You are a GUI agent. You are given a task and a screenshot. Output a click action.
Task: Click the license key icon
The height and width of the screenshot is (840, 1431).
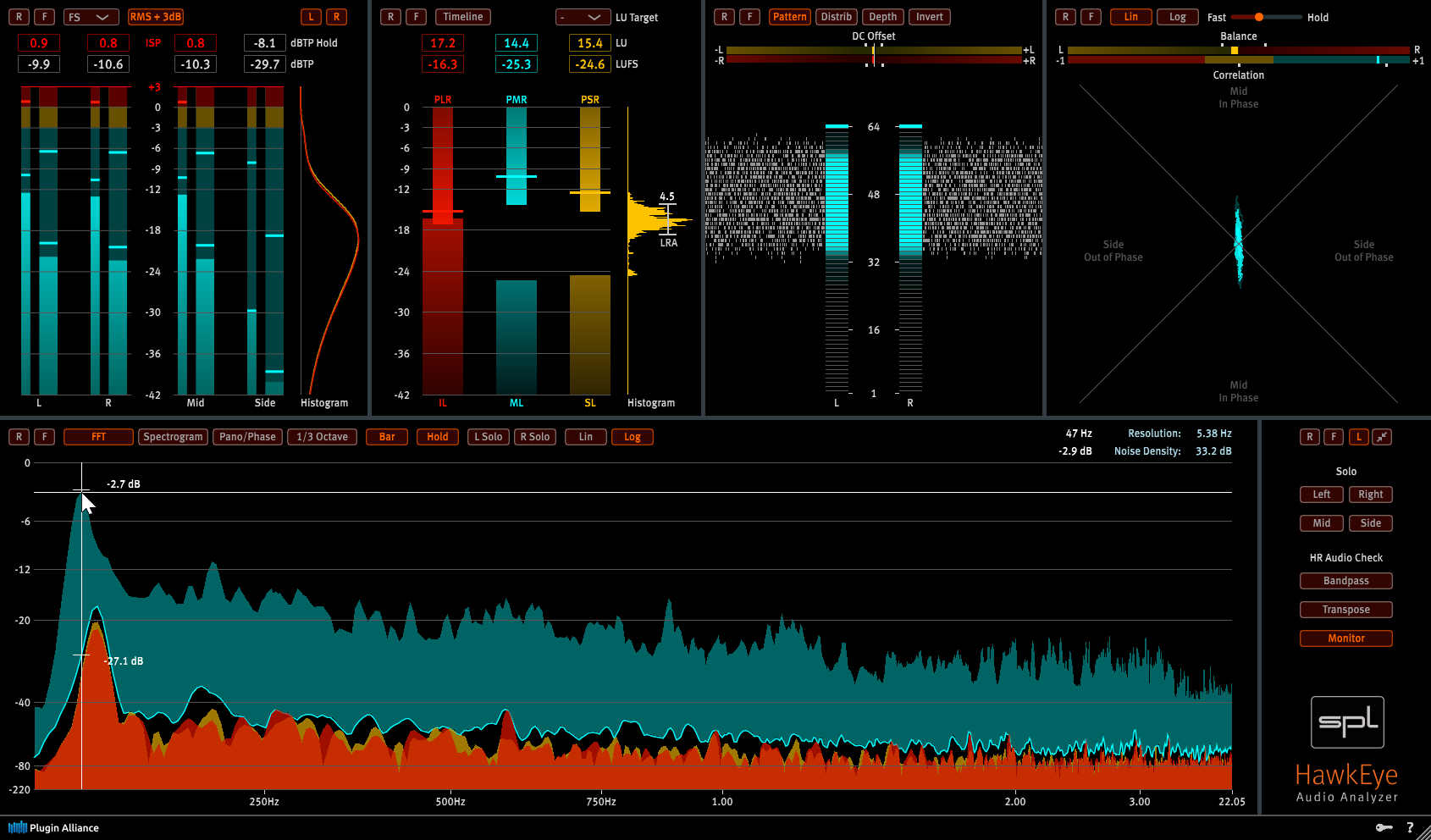tap(1384, 827)
